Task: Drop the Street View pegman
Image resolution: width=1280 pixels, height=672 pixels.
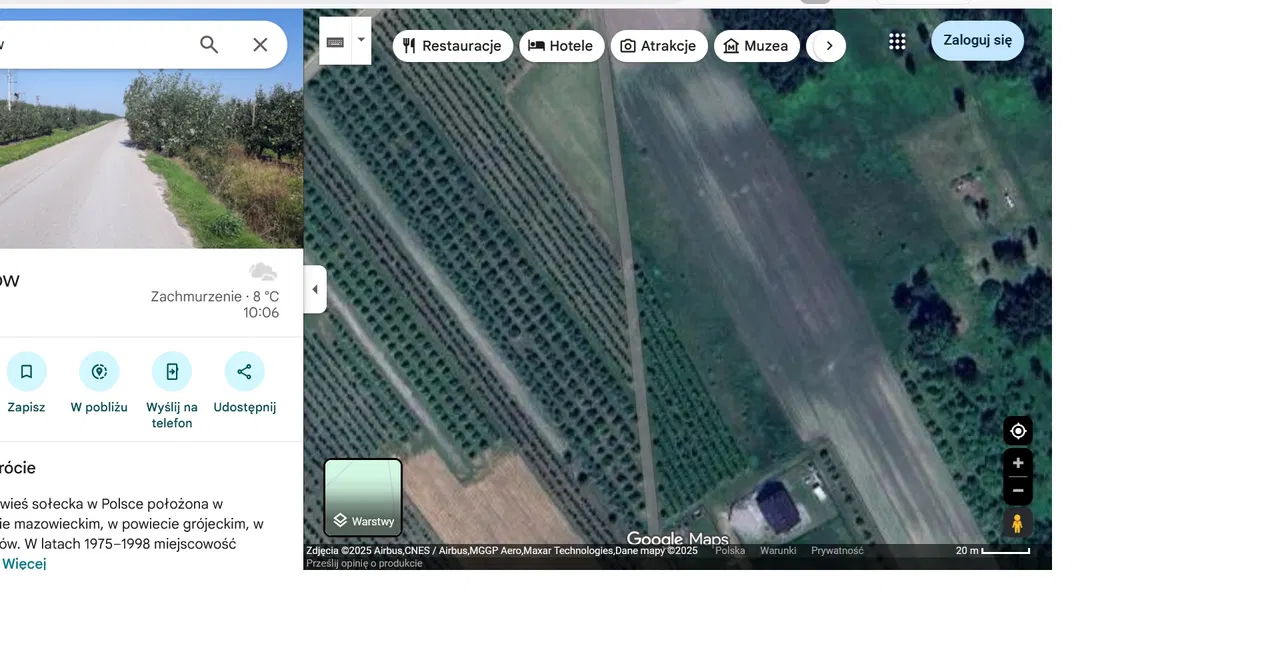Action: tap(1017, 523)
